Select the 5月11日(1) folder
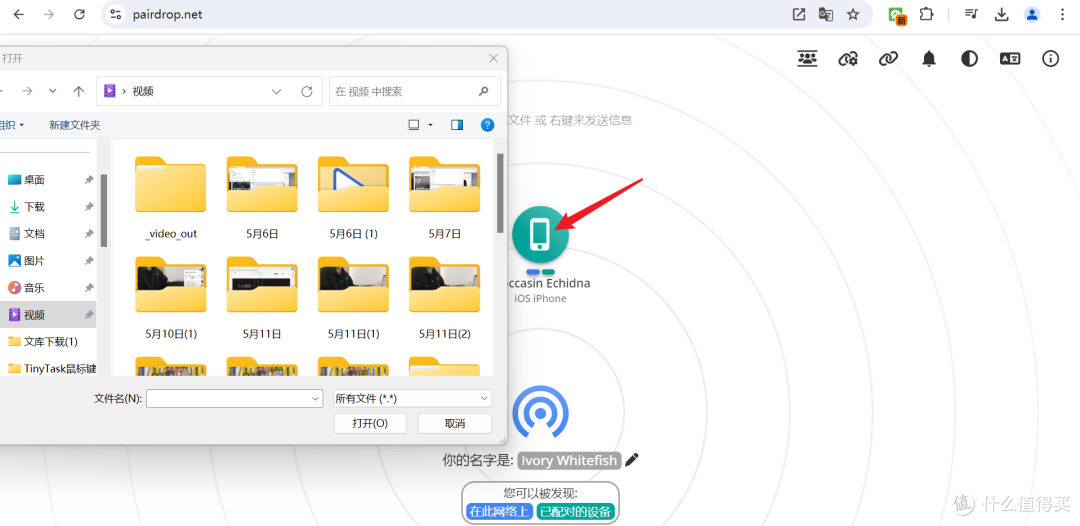1080x526 pixels. (x=353, y=298)
